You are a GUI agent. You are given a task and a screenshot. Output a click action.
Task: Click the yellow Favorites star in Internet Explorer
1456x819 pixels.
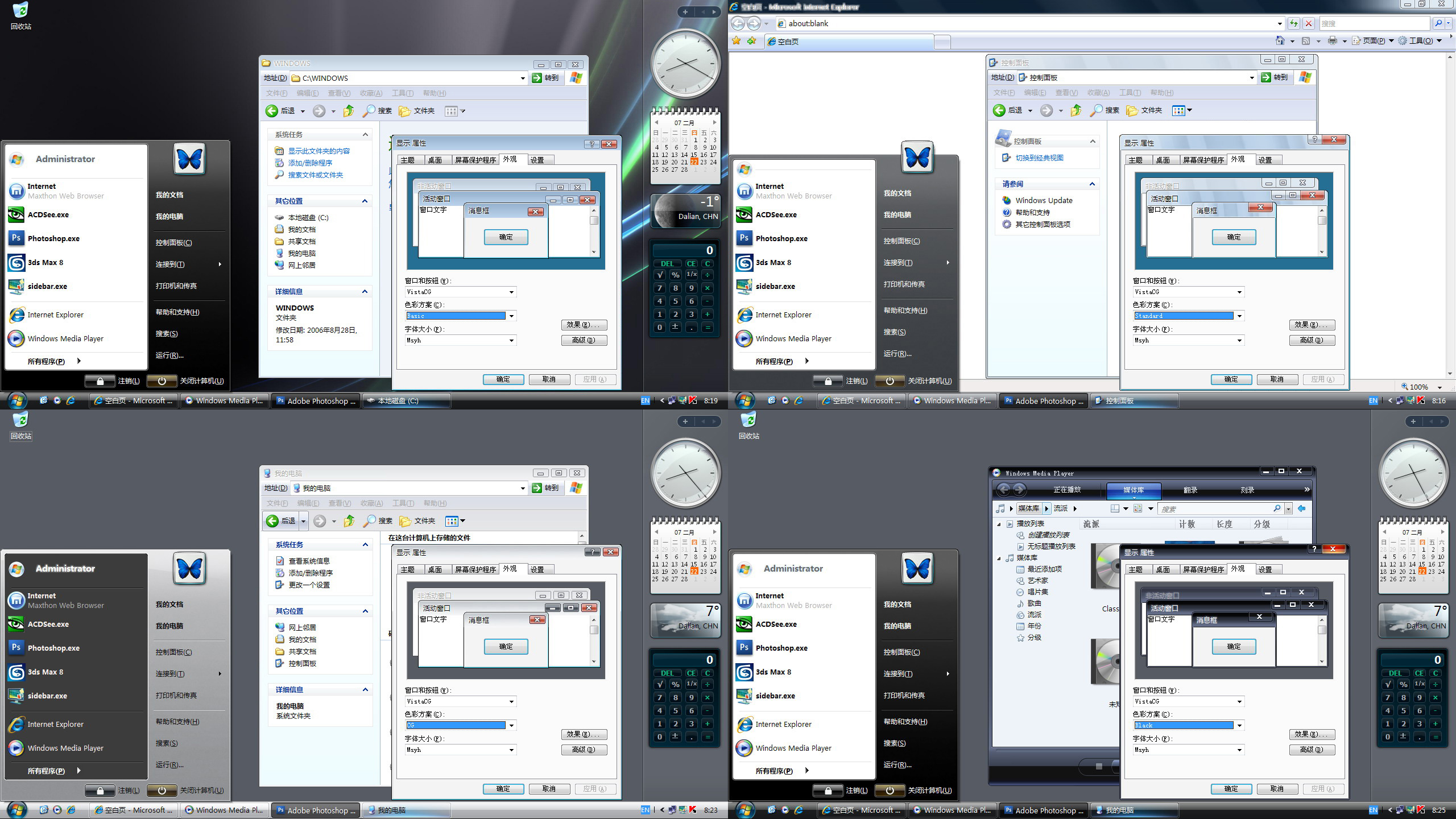coord(737,40)
